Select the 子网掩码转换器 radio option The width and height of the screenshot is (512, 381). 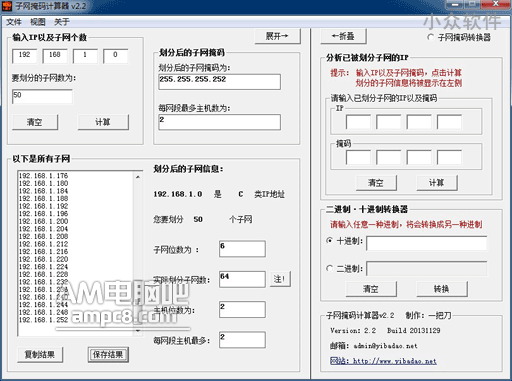click(x=431, y=37)
